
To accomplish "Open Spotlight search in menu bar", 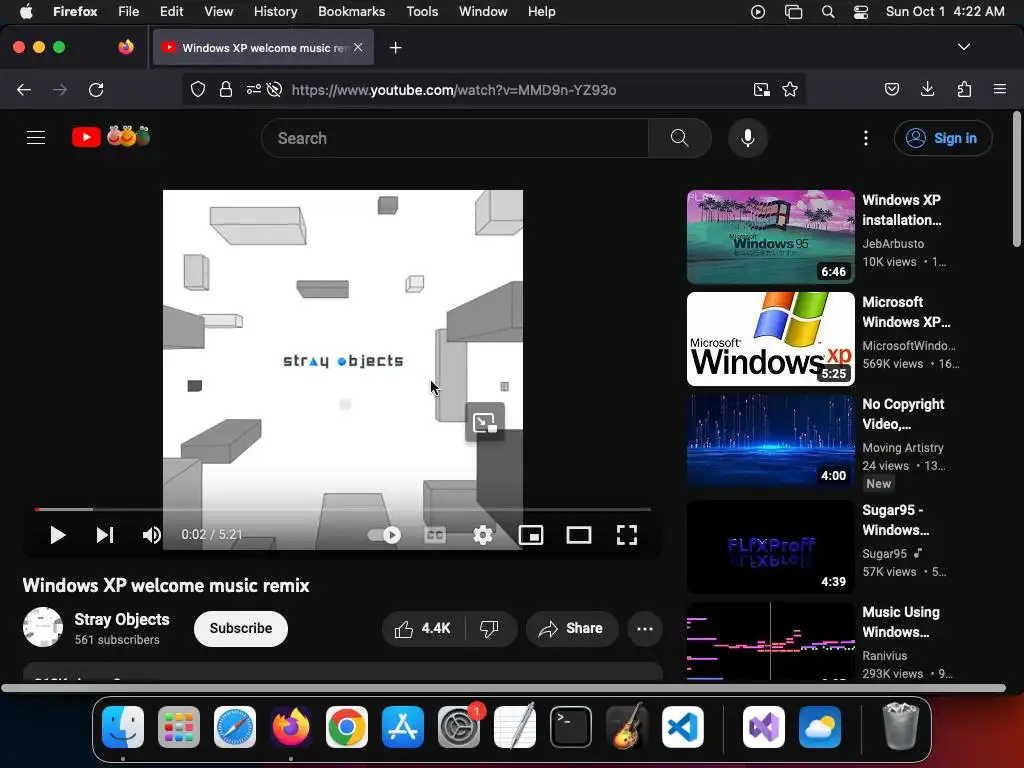I will (x=828, y=12).
